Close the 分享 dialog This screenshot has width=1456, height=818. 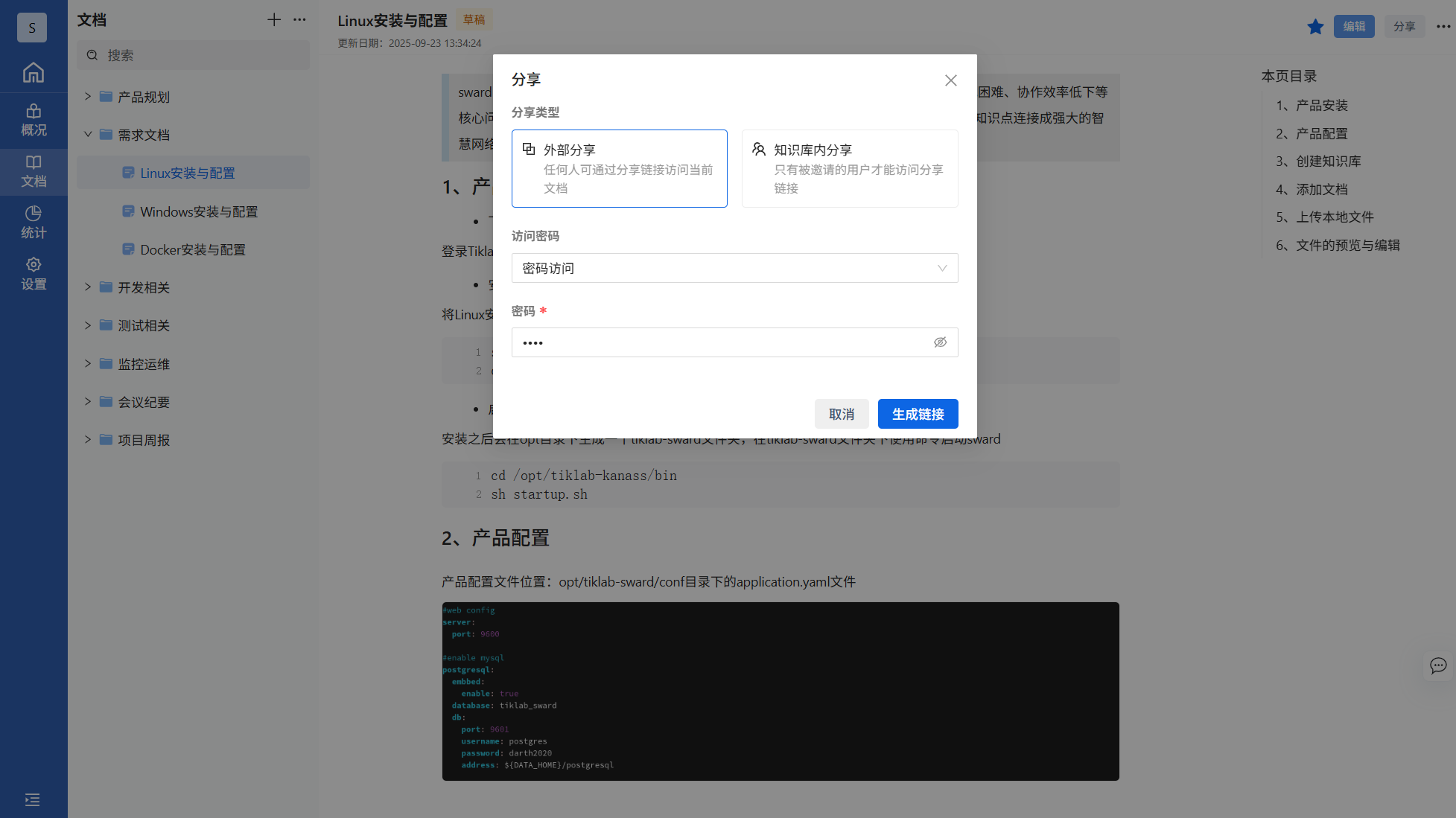(950, 80)
